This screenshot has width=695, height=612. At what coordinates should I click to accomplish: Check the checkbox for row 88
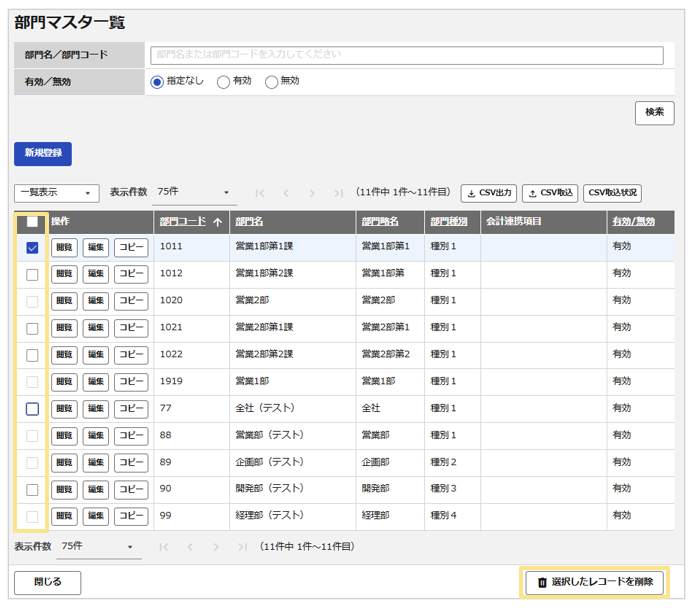click(32, 436)
